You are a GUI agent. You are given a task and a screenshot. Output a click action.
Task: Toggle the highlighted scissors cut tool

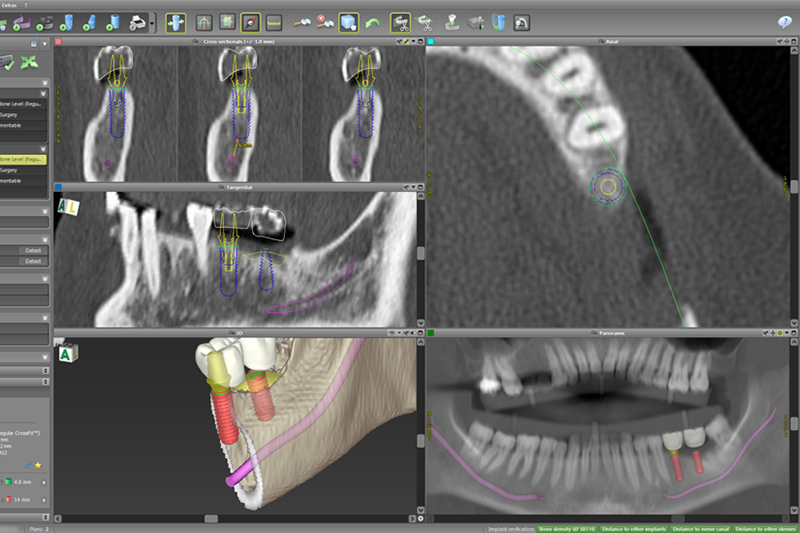pyautogui.click(x=401, y=23)
